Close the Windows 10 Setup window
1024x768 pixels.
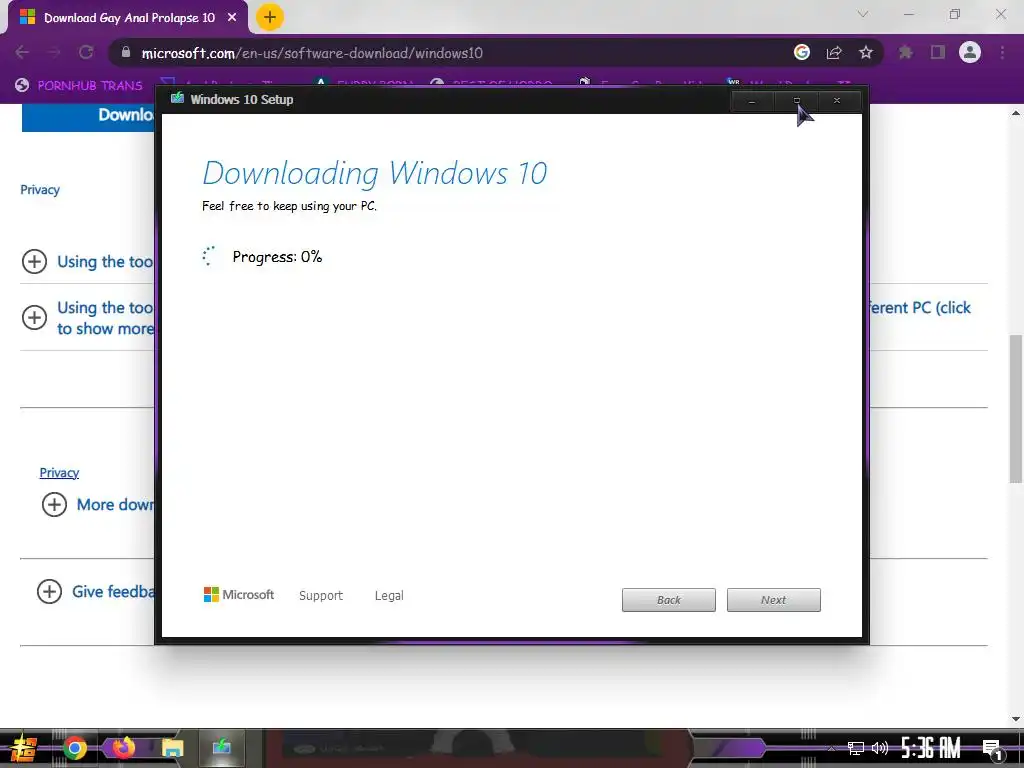tap(837, 101)
